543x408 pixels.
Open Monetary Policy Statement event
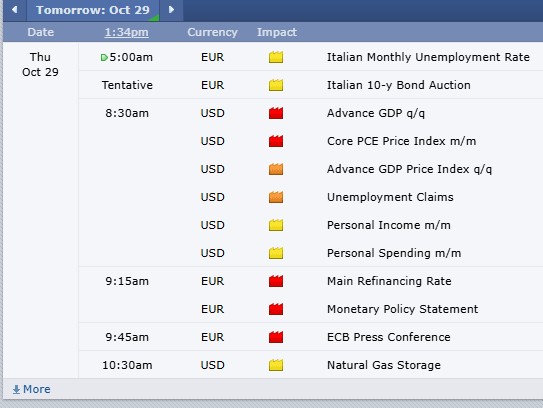point(402,309)
